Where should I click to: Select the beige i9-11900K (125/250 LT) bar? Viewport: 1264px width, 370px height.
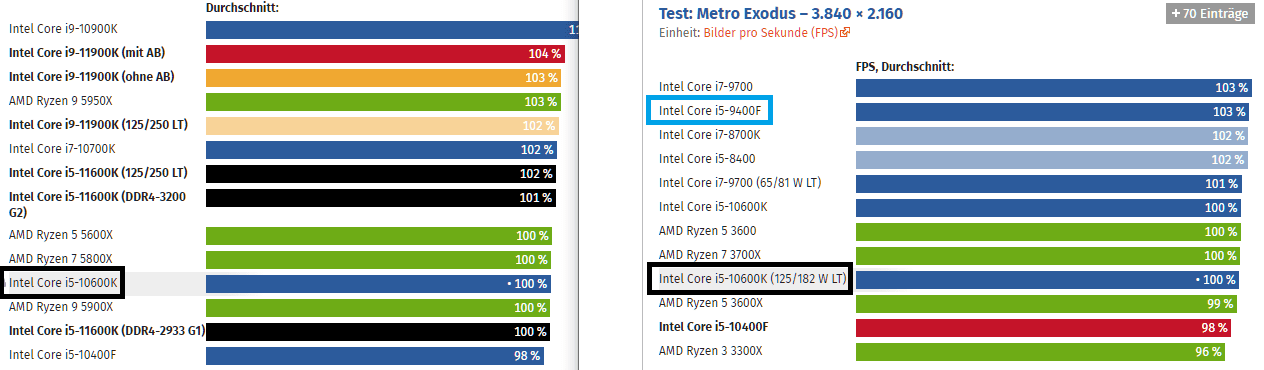382,126
